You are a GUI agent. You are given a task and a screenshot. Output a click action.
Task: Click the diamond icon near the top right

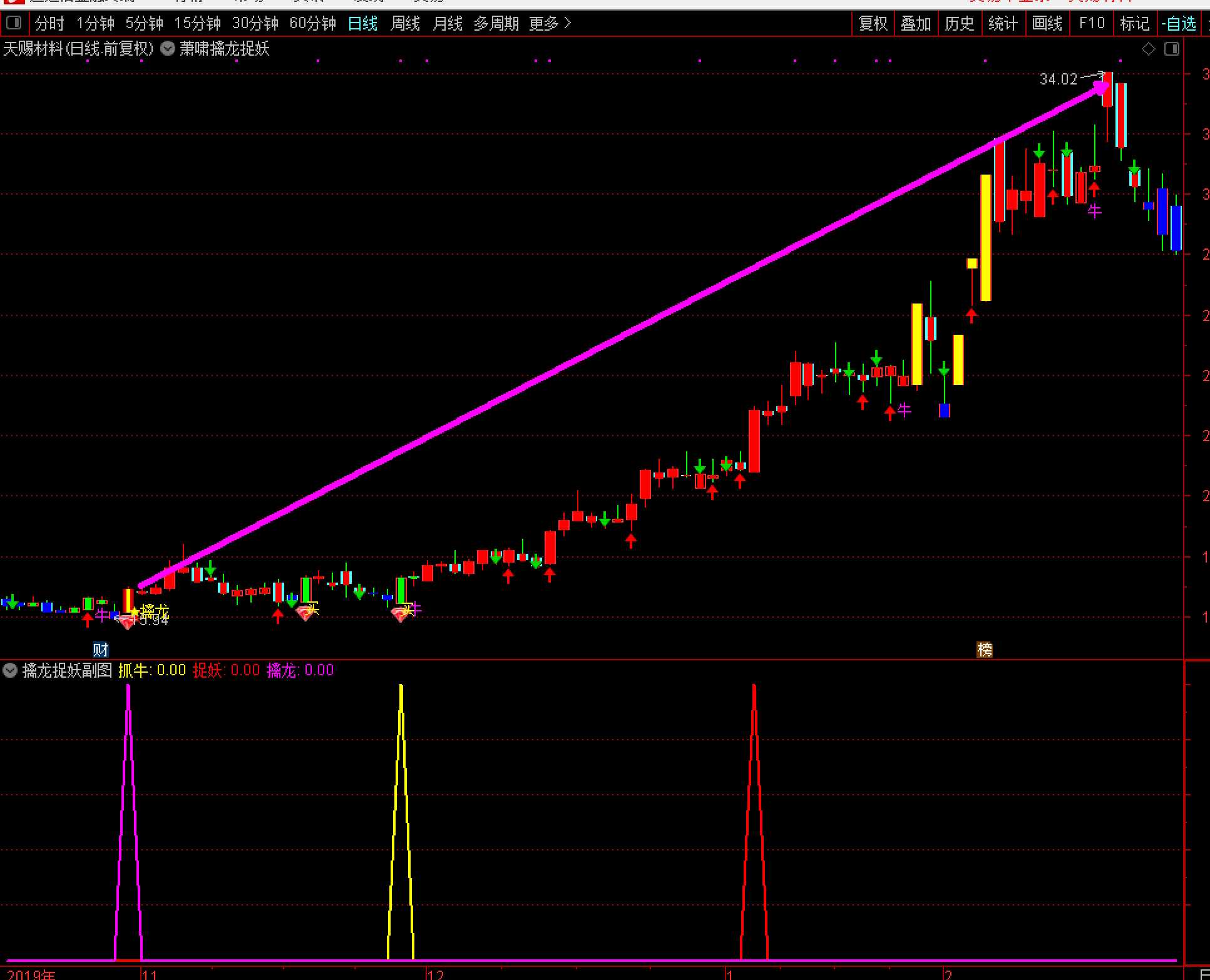coord(1148,49)
